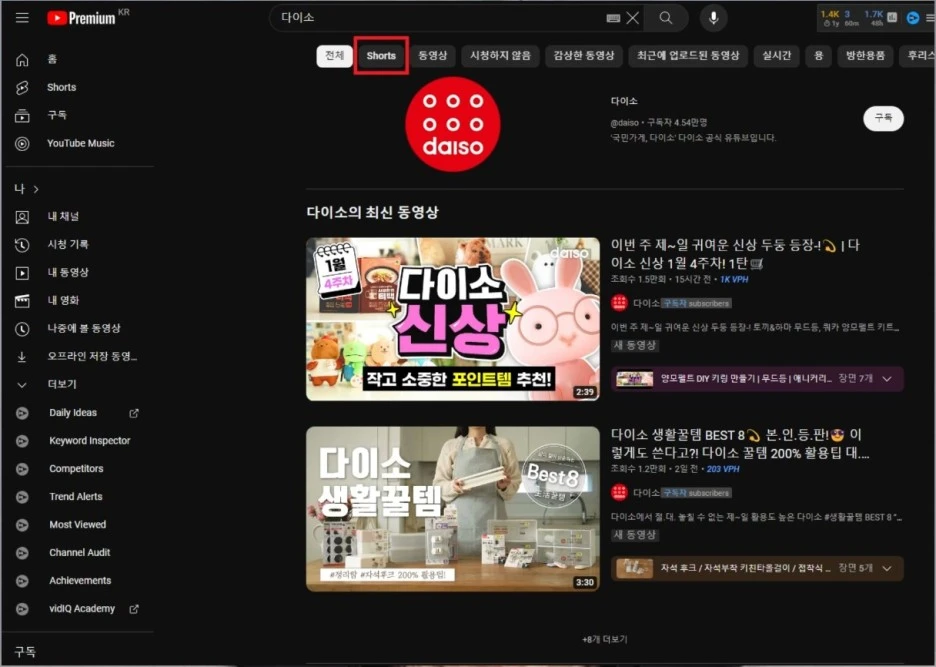Play the 다이소 생활꿀템 video thumbnail
Viewport: 936px width, 667px height.
[453, 509]
